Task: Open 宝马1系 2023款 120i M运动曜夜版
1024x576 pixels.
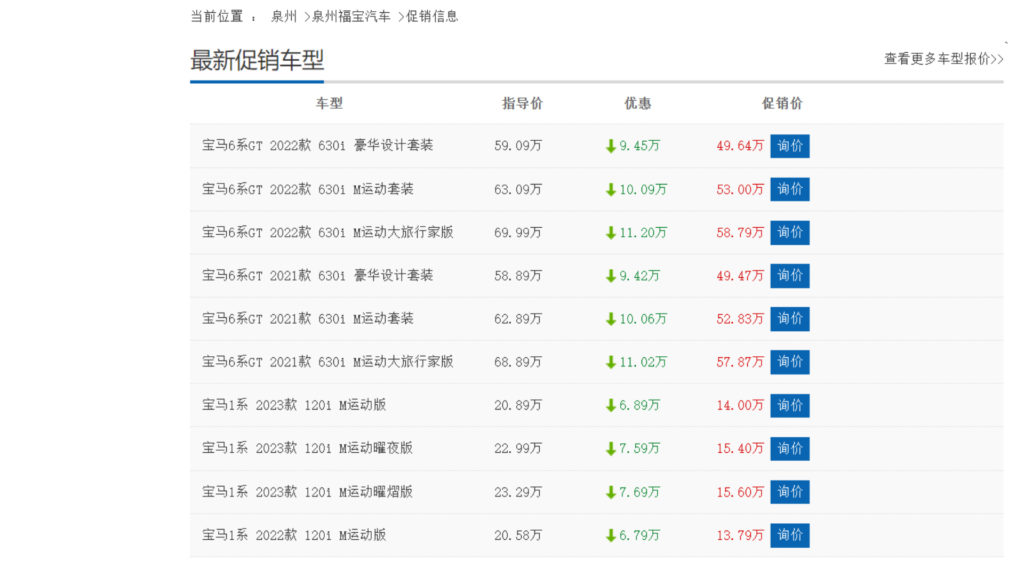Action: [x=307, y=449]
